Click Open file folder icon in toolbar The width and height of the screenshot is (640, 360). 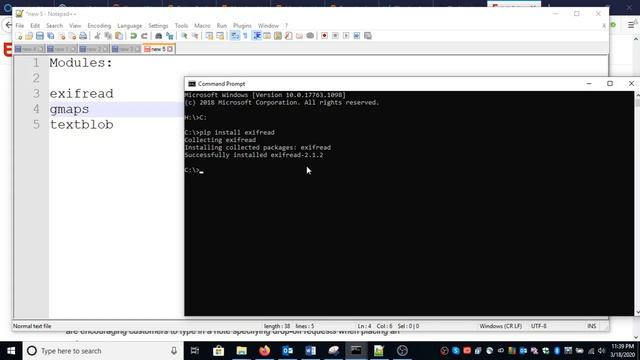29,36
